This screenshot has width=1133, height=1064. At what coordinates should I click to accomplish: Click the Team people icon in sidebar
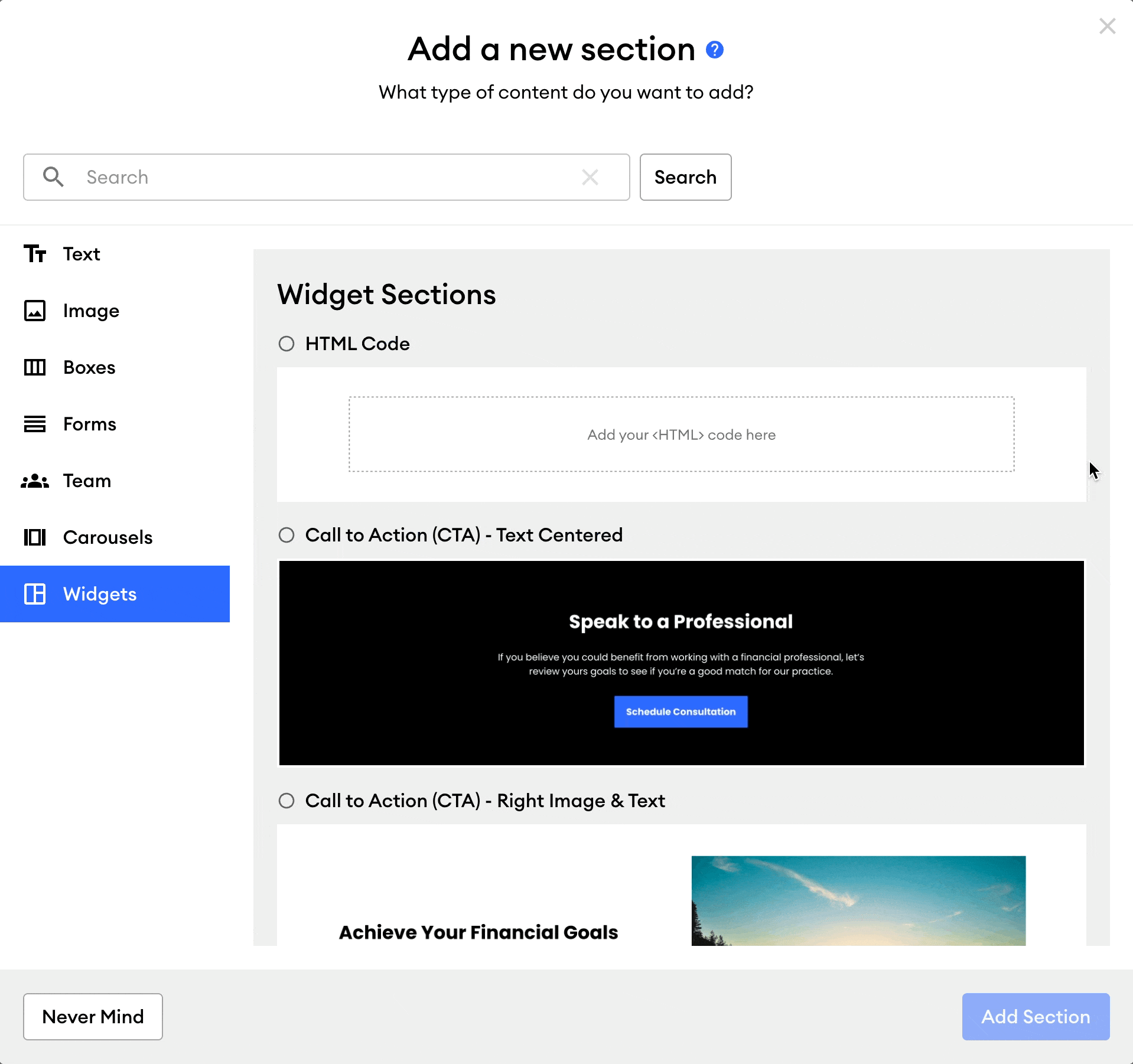click(x=34, y=481)
